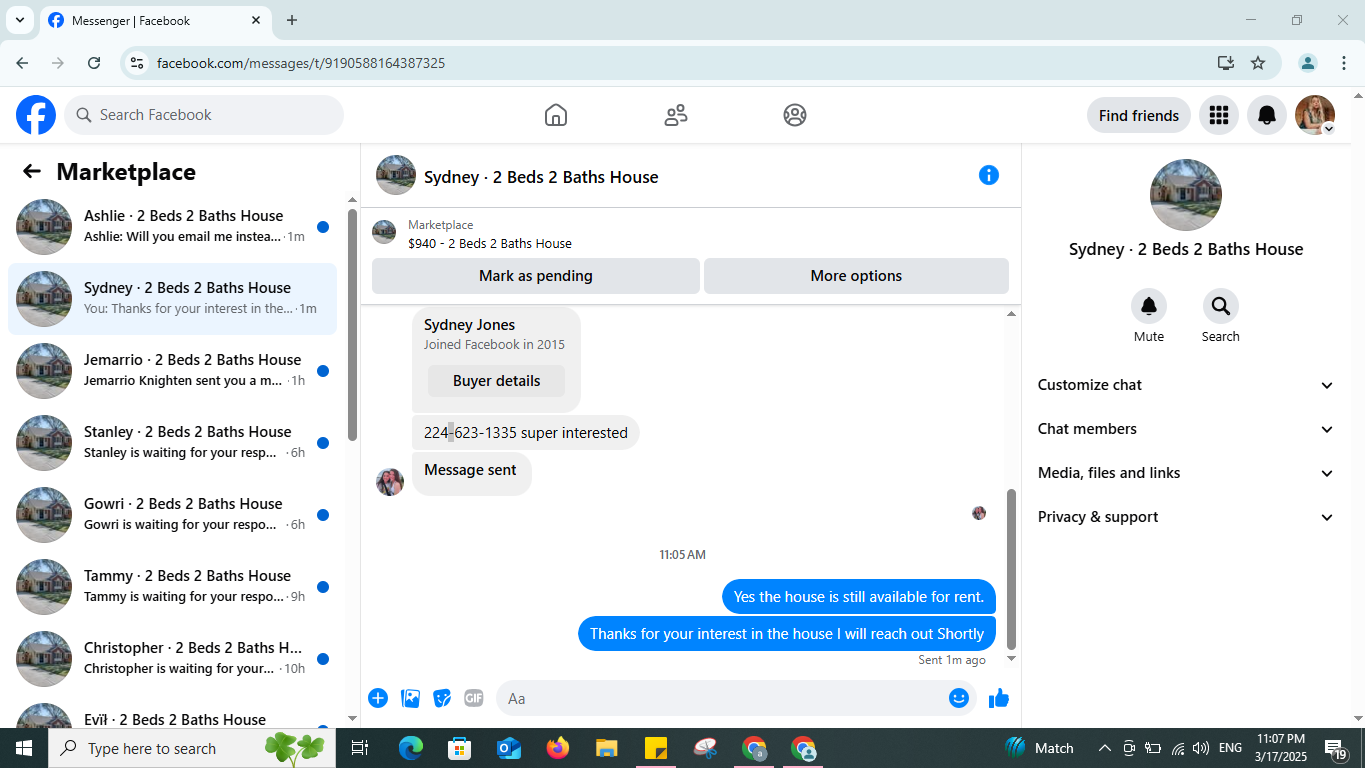Click message '224-623-1335 super interested'

pyautogui.click(x=526, y=433)
